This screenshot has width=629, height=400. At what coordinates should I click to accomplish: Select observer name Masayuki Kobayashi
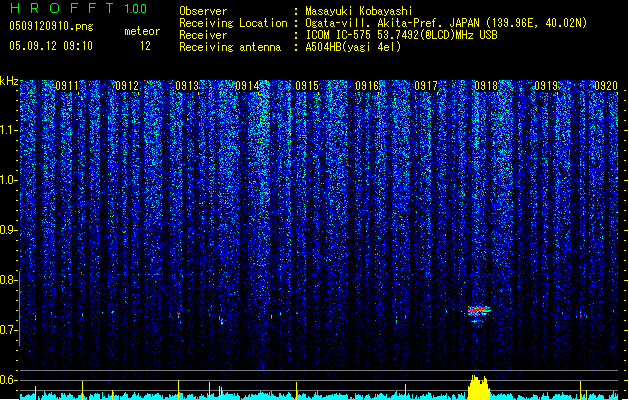click(359, 11)
